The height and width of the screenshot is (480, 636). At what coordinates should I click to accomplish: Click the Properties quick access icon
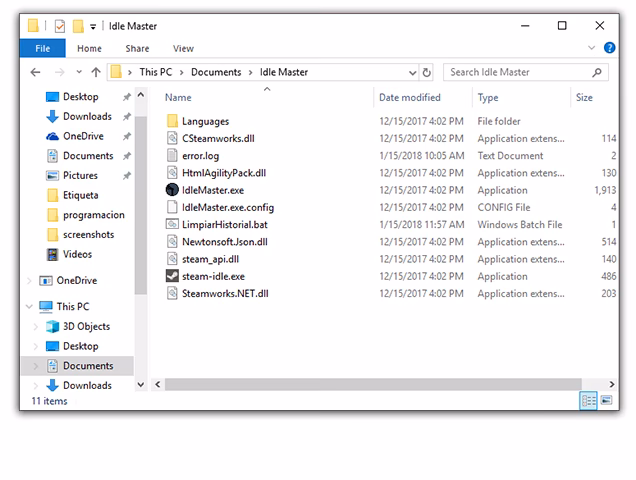click(x=60, y=26)
